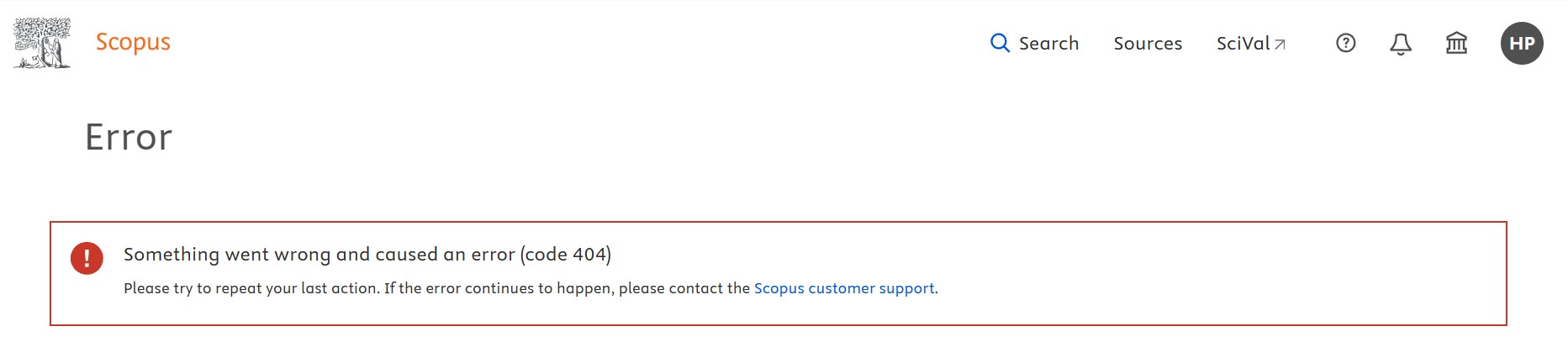Show notifications with the bell icon
This screenshot has height=358, width=1568.
tap(1401, 44)
